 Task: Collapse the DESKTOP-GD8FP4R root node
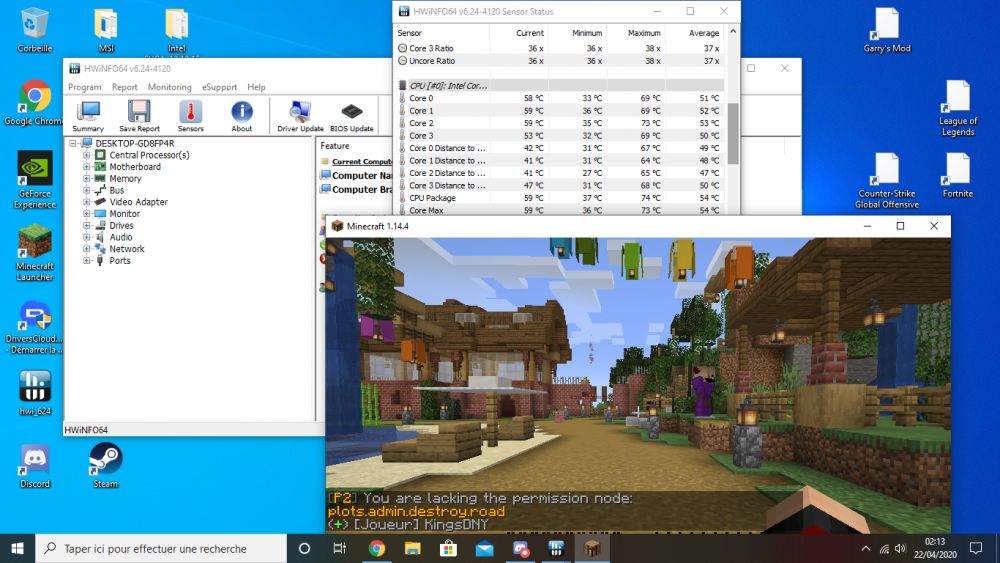tap(73, 144)
